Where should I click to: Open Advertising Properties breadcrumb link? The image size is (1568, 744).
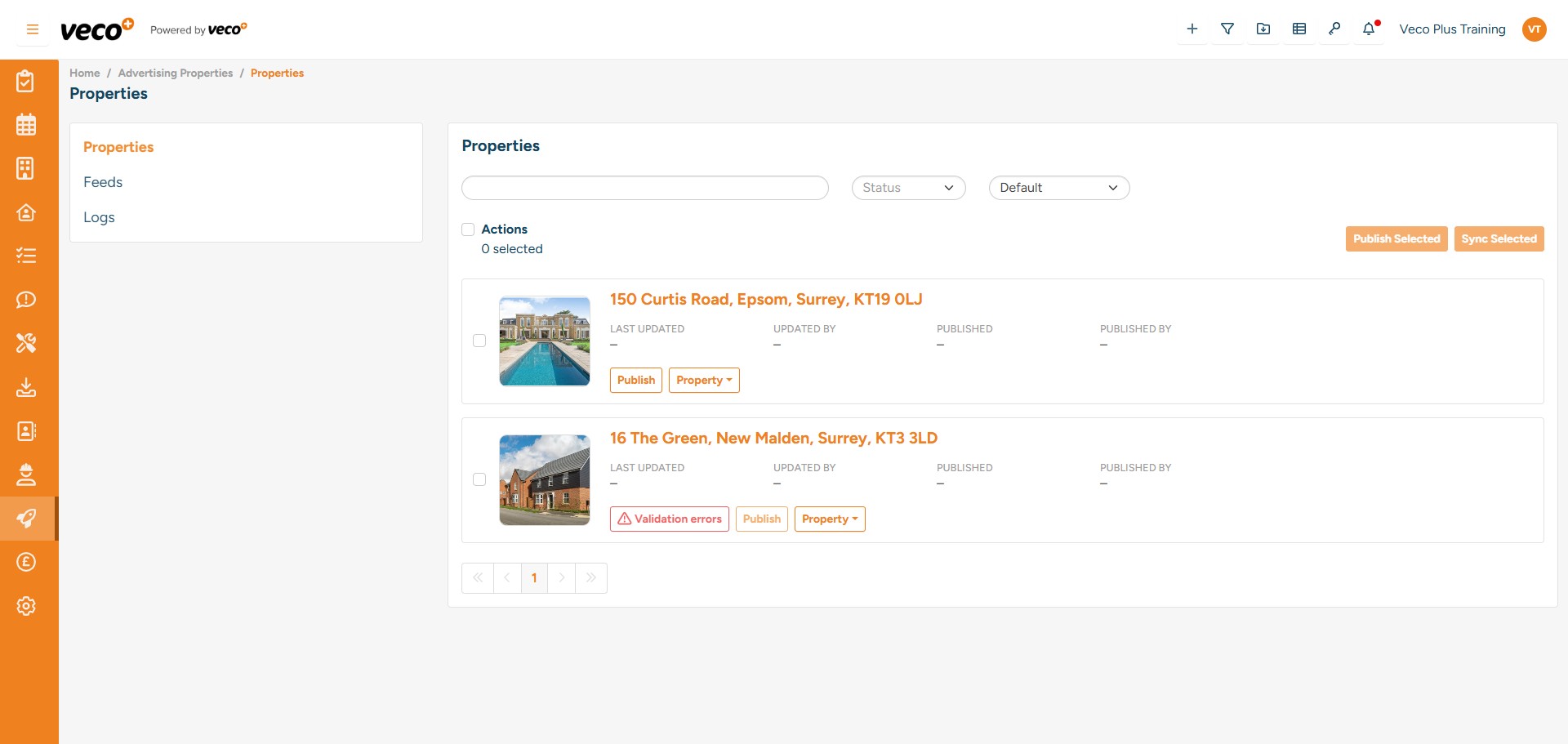(175, 73)
